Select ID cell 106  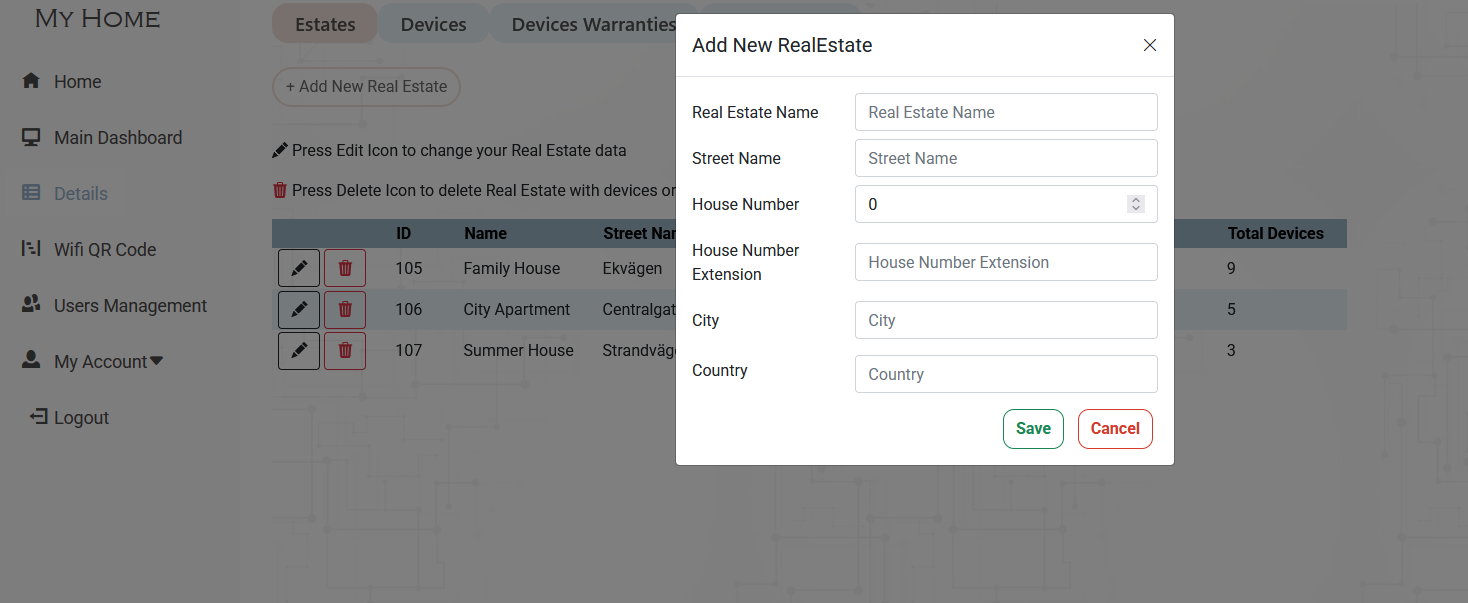409,310
